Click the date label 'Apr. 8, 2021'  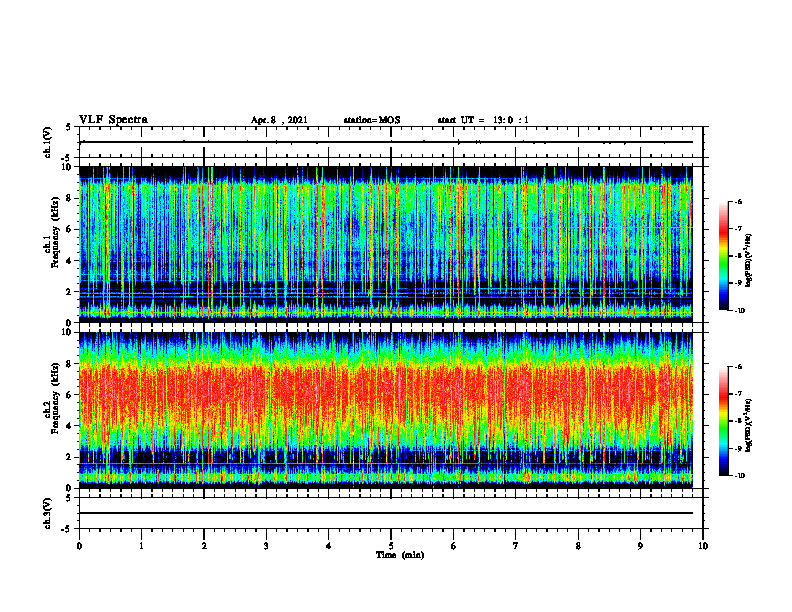coord(279,120)
